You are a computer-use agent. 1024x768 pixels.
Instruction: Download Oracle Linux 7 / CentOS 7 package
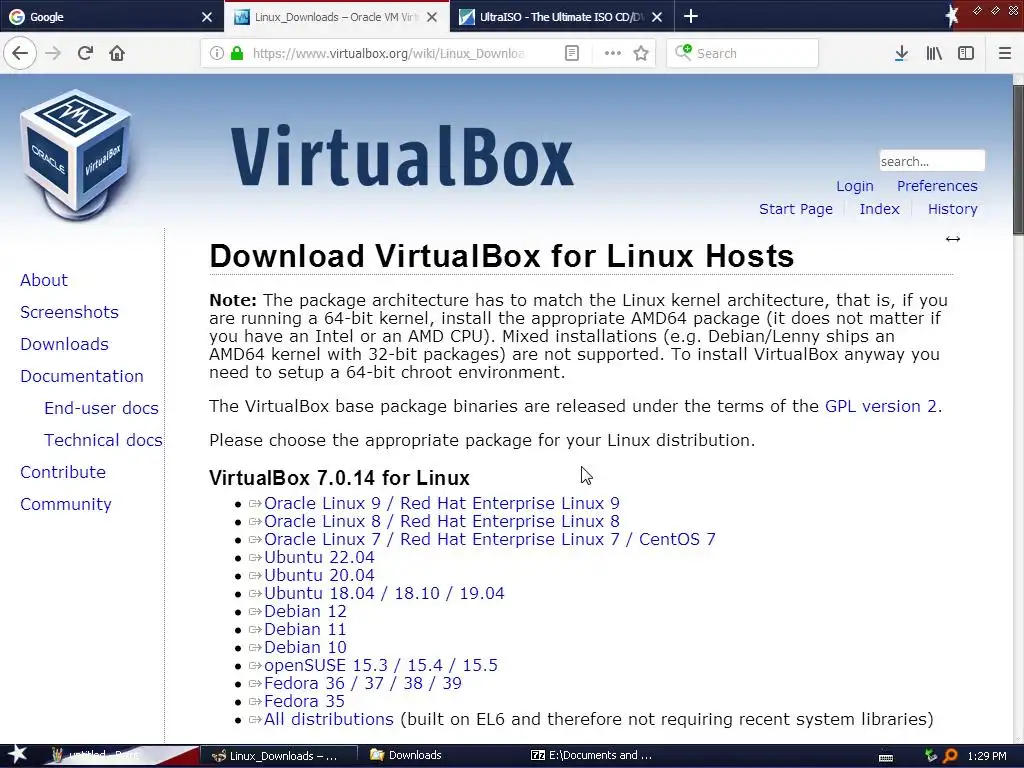pyautogui.click(x=490, y=539)
